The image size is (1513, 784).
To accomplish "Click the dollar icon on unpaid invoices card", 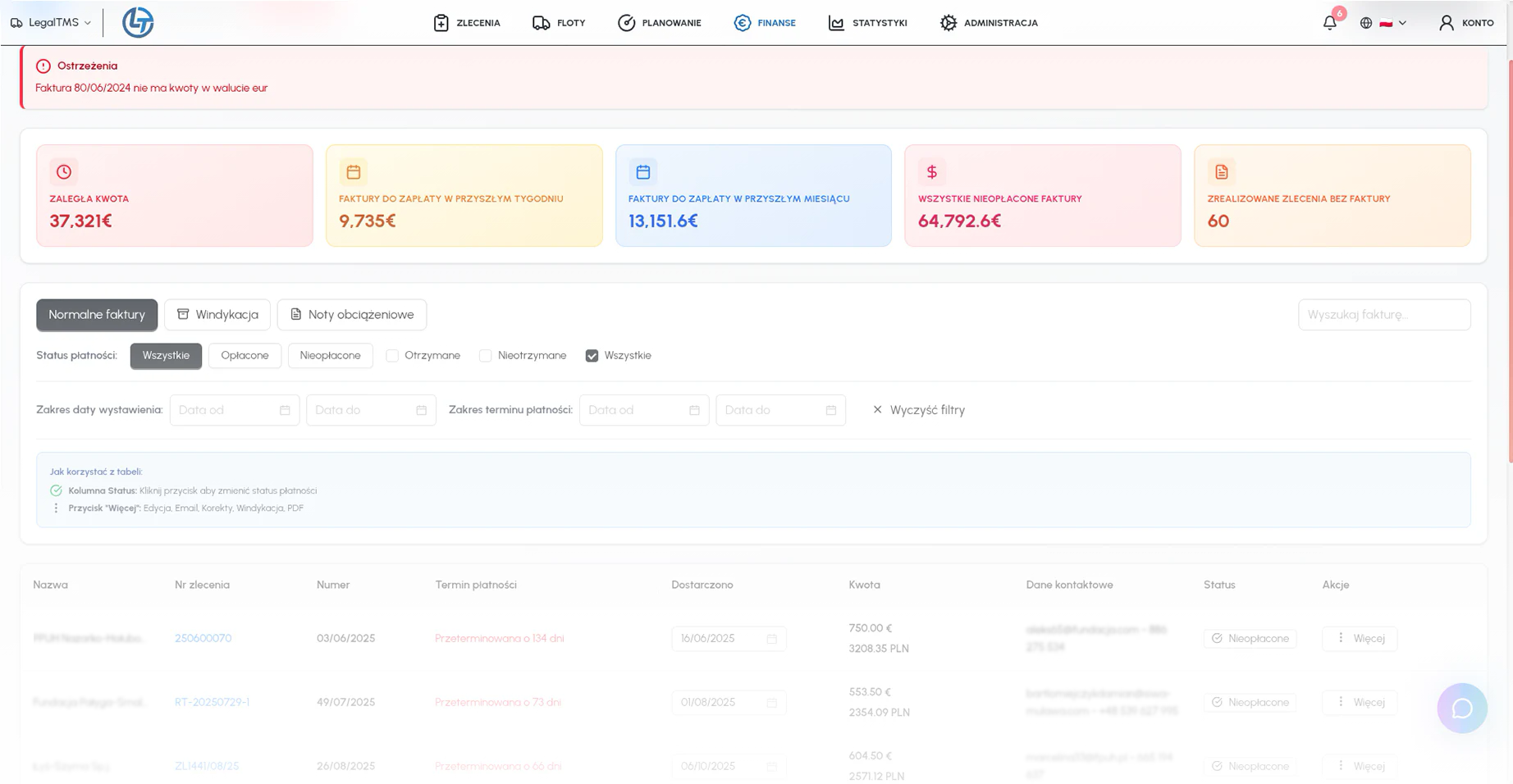I will (x=931, y=172).
